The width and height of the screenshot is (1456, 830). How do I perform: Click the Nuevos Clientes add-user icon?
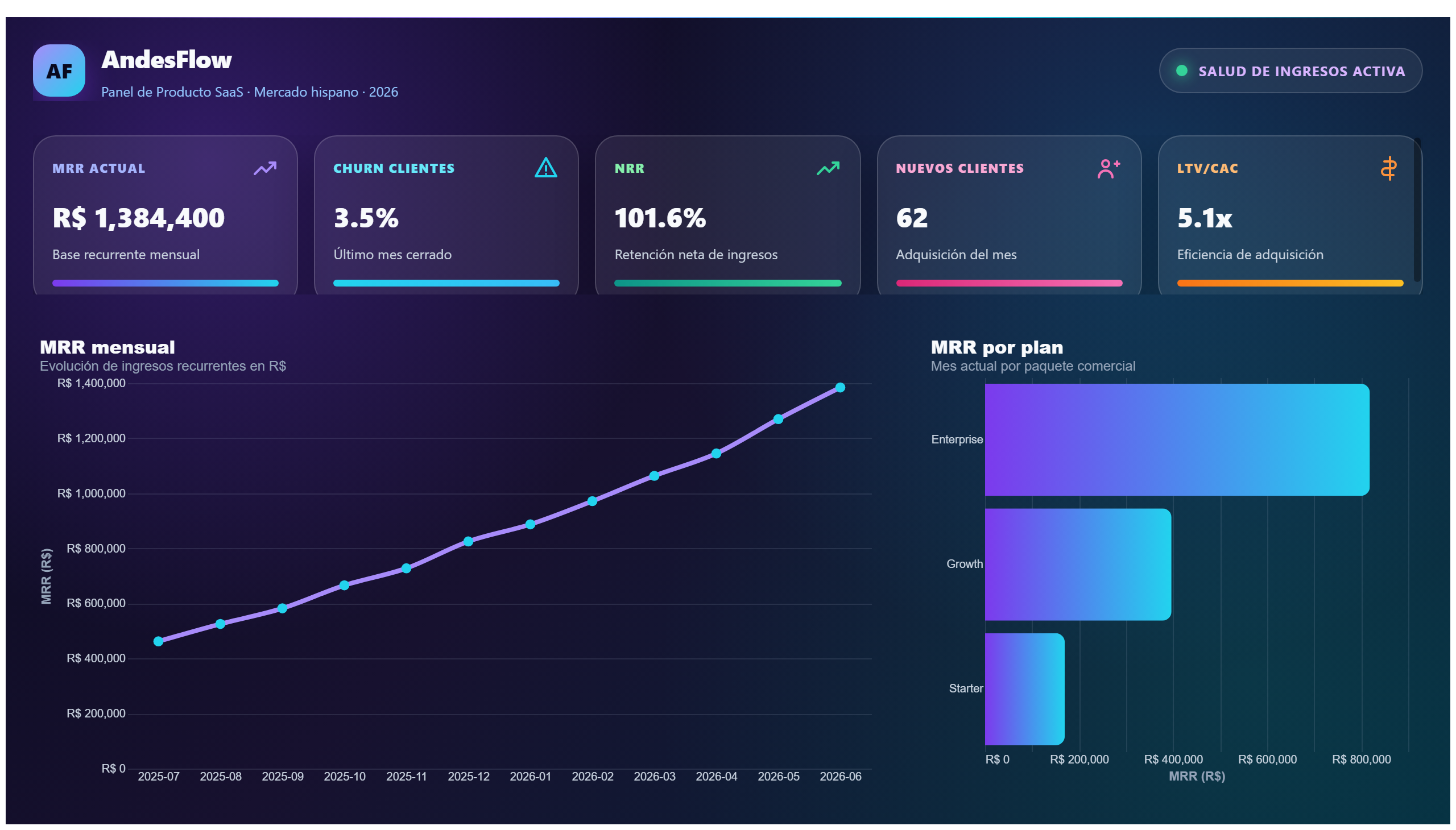coord(1108,168)
